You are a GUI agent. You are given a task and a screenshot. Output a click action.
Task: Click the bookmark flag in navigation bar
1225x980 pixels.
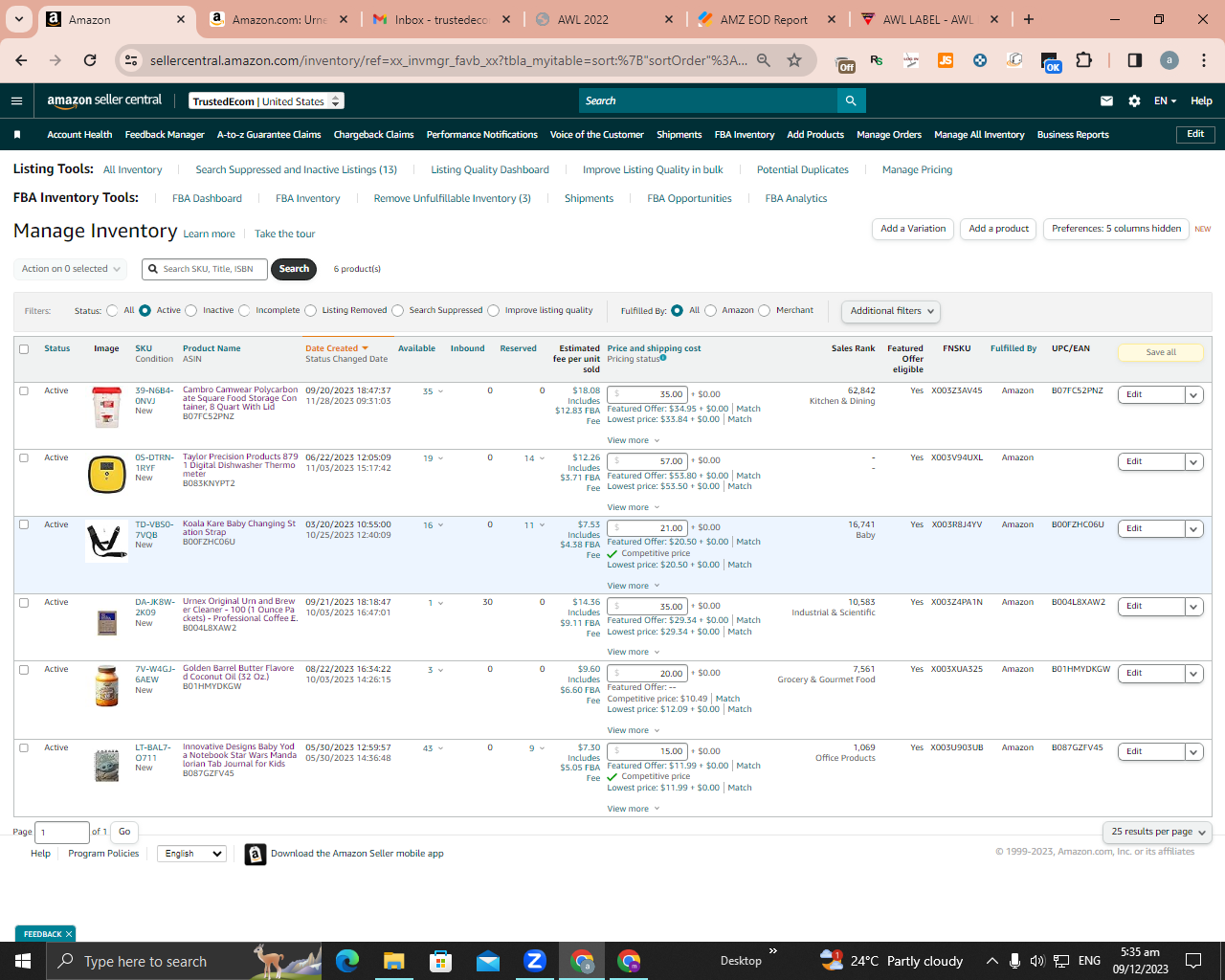point(17,135)
